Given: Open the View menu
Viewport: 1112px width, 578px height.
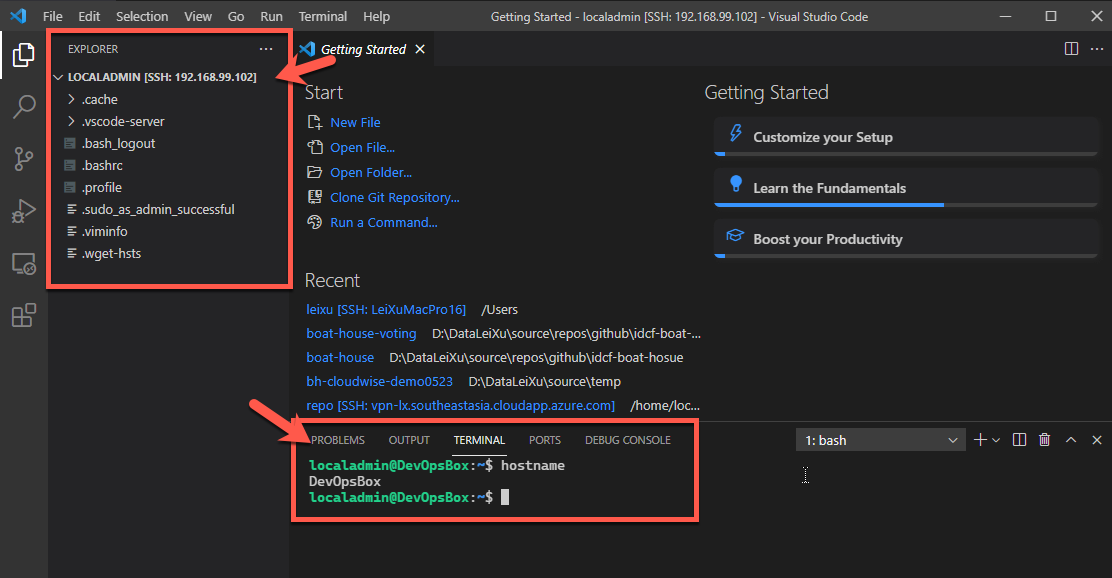Looking at the screenshot, I should pyautogui.click(x=198, y=16).
